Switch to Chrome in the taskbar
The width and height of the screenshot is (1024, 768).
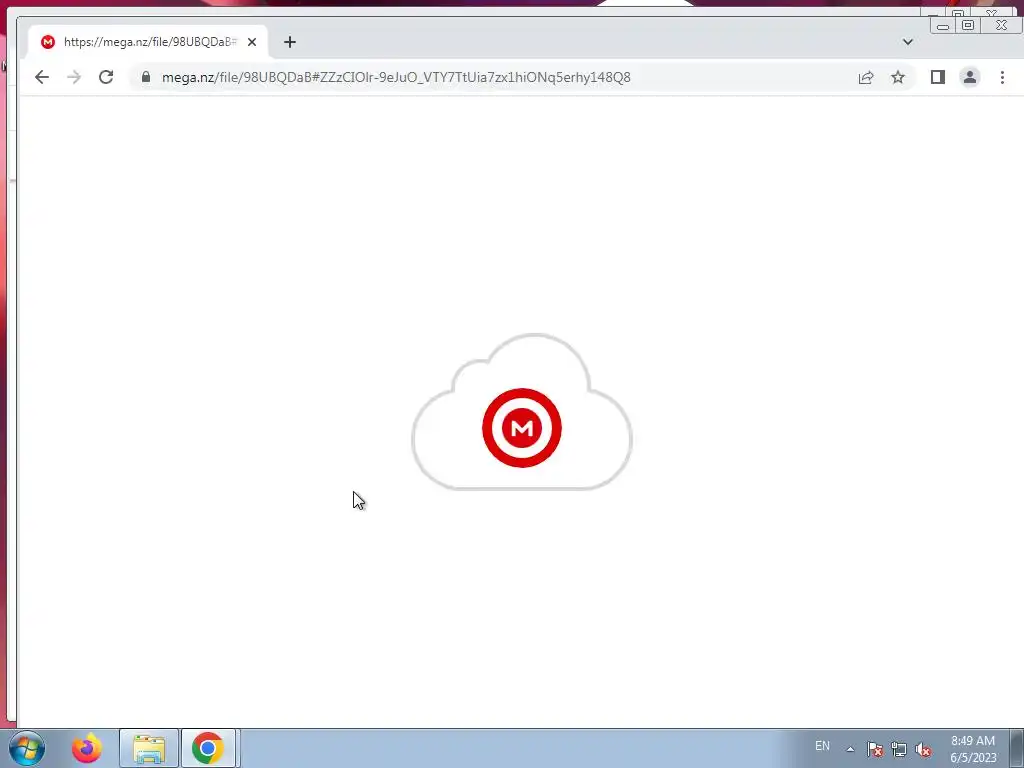point(208,748)
